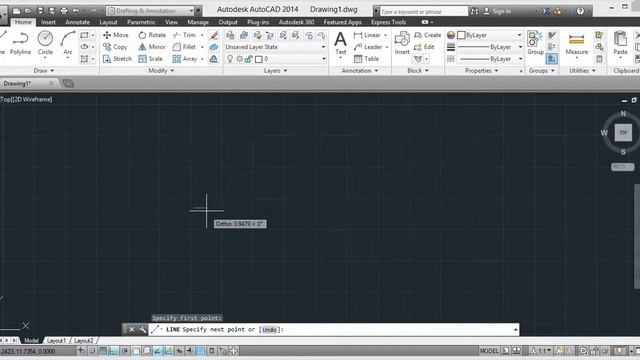Click the Leader annotation tool
Image resolution: width=640 pixels, height=360 pixels.
[x=368, y=47]
